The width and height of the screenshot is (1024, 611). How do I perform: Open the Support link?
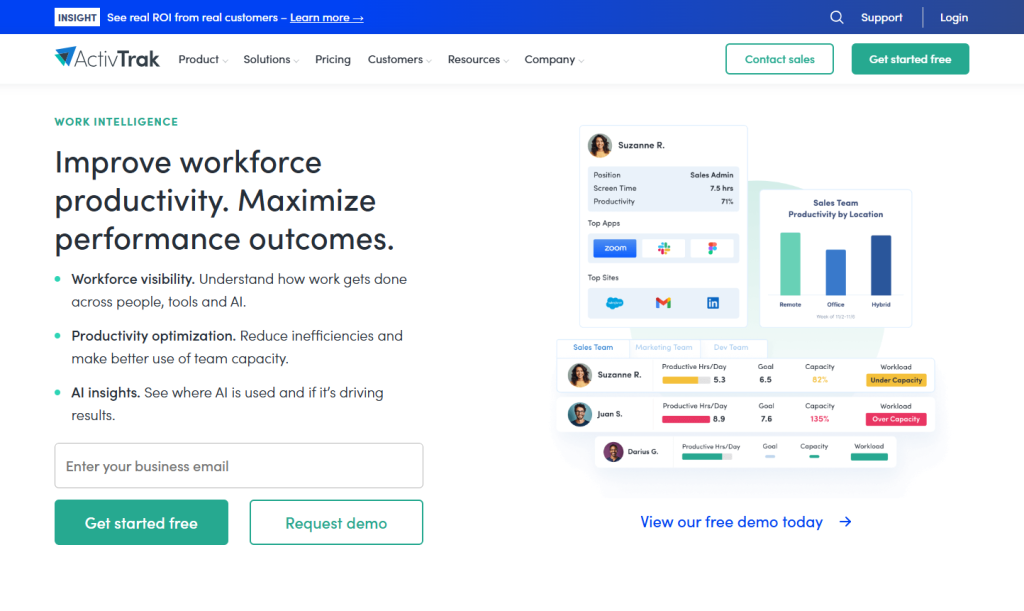tap(881, 18)
